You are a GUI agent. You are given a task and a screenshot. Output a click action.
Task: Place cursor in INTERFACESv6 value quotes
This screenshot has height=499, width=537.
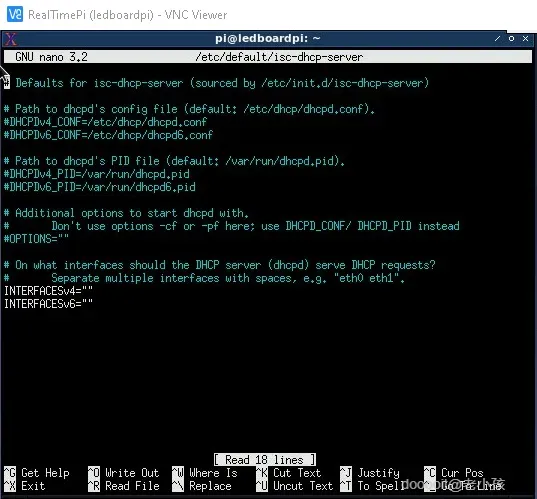point(87,304)
